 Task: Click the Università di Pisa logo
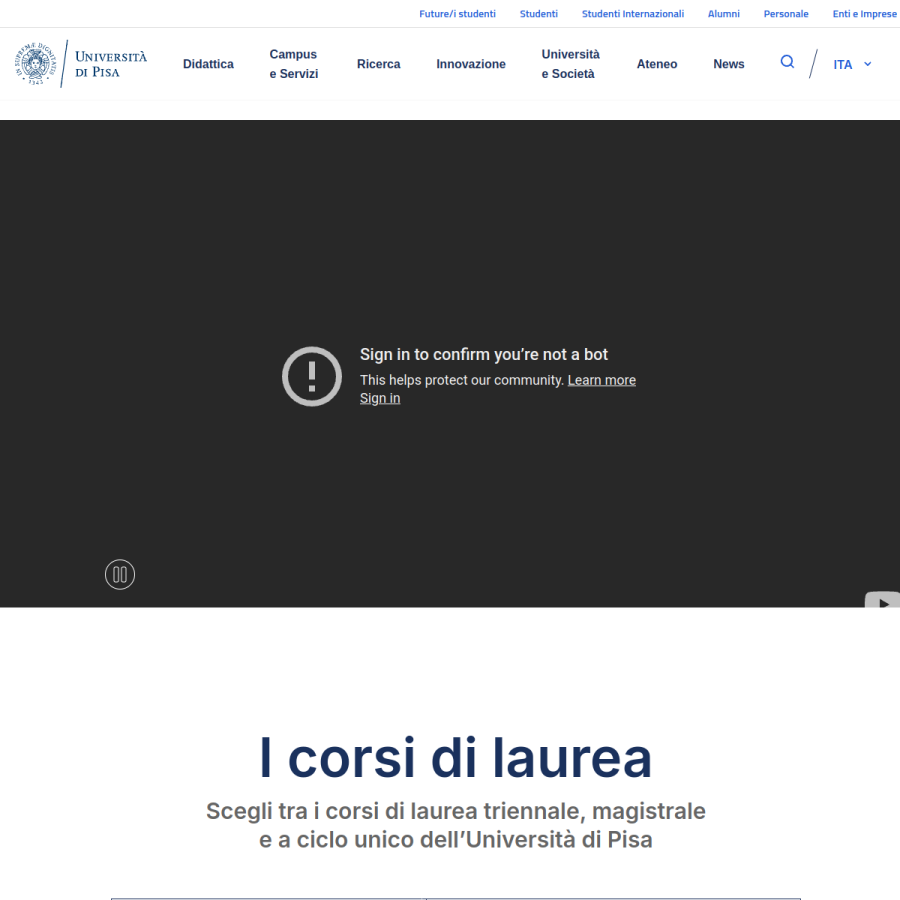pos(81,64)
